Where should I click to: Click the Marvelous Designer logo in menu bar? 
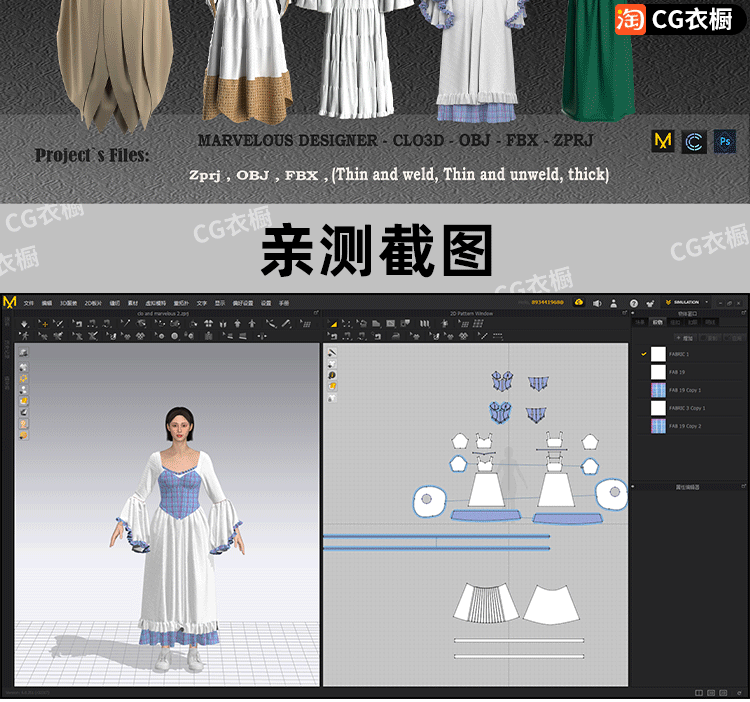pyautogui.click(x=10, y=302)
